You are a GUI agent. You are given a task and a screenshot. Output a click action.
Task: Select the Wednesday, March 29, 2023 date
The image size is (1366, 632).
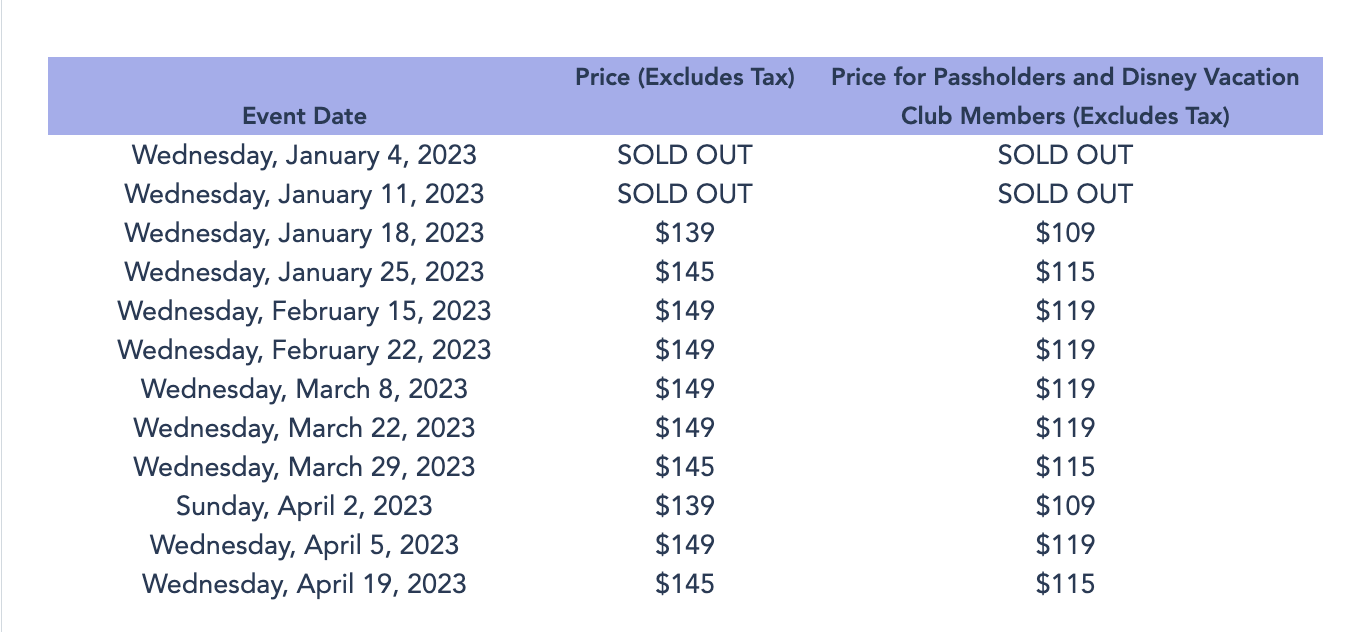[x=304, y=467]
